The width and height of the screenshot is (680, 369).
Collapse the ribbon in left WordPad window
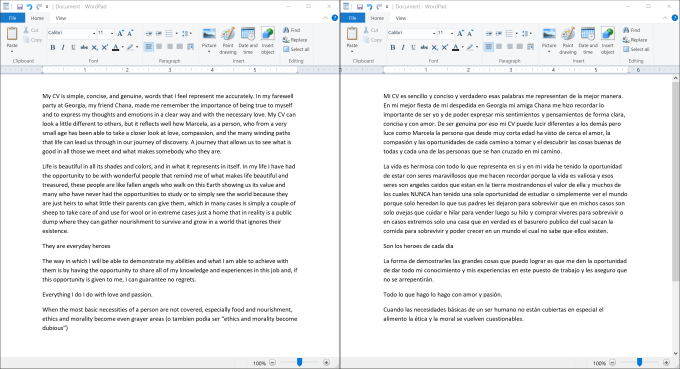(x=325, y=18)
